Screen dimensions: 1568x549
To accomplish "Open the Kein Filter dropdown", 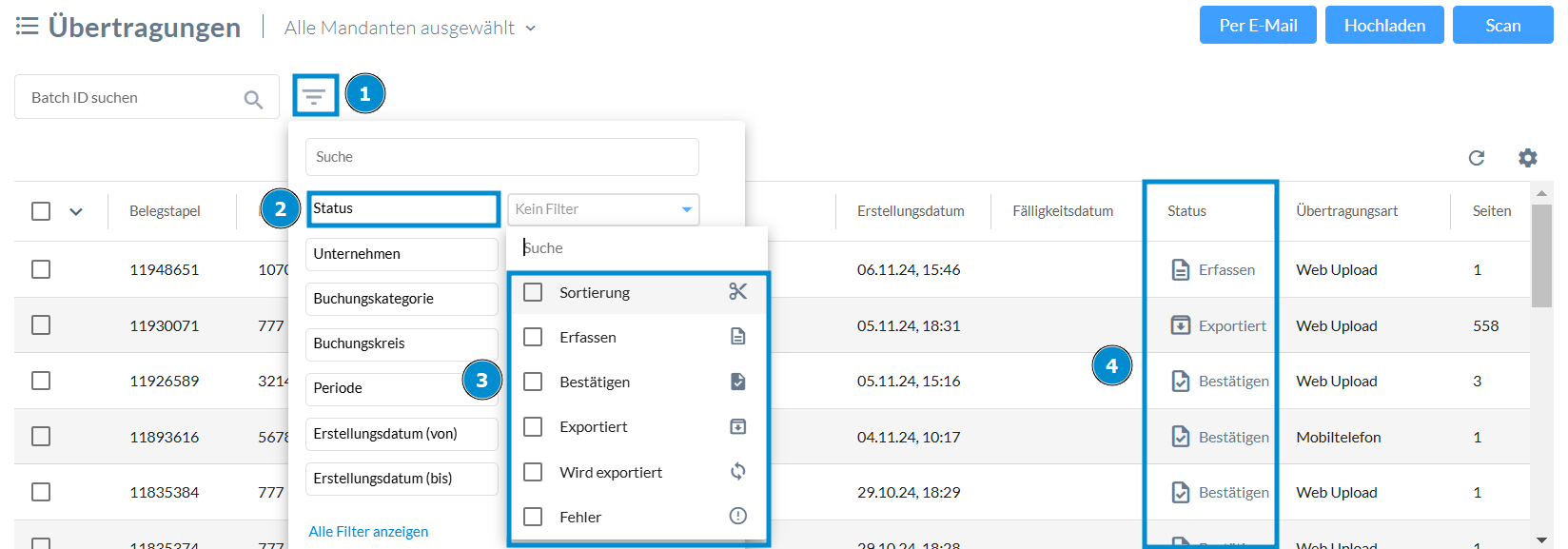I will click(603, 209).
